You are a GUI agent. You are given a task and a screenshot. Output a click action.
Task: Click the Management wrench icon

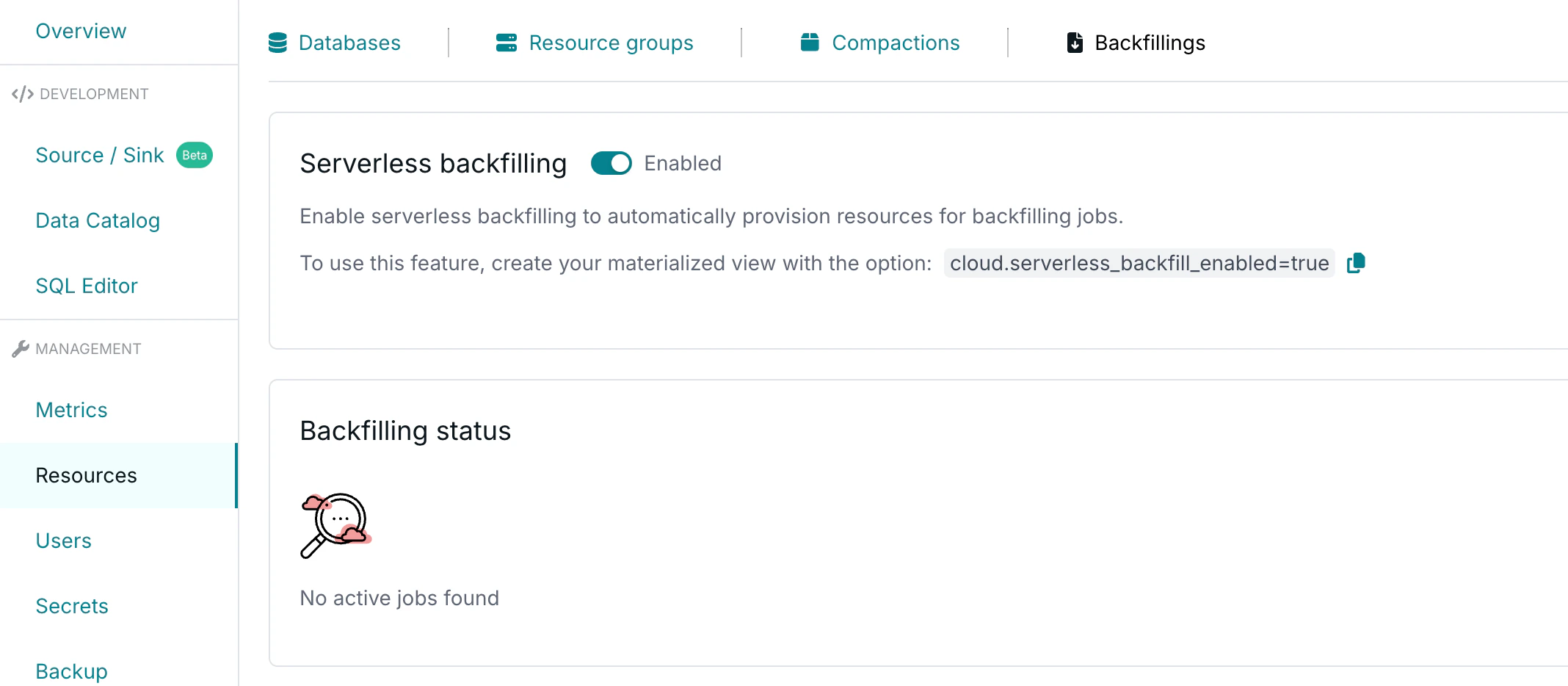[21, 349]
